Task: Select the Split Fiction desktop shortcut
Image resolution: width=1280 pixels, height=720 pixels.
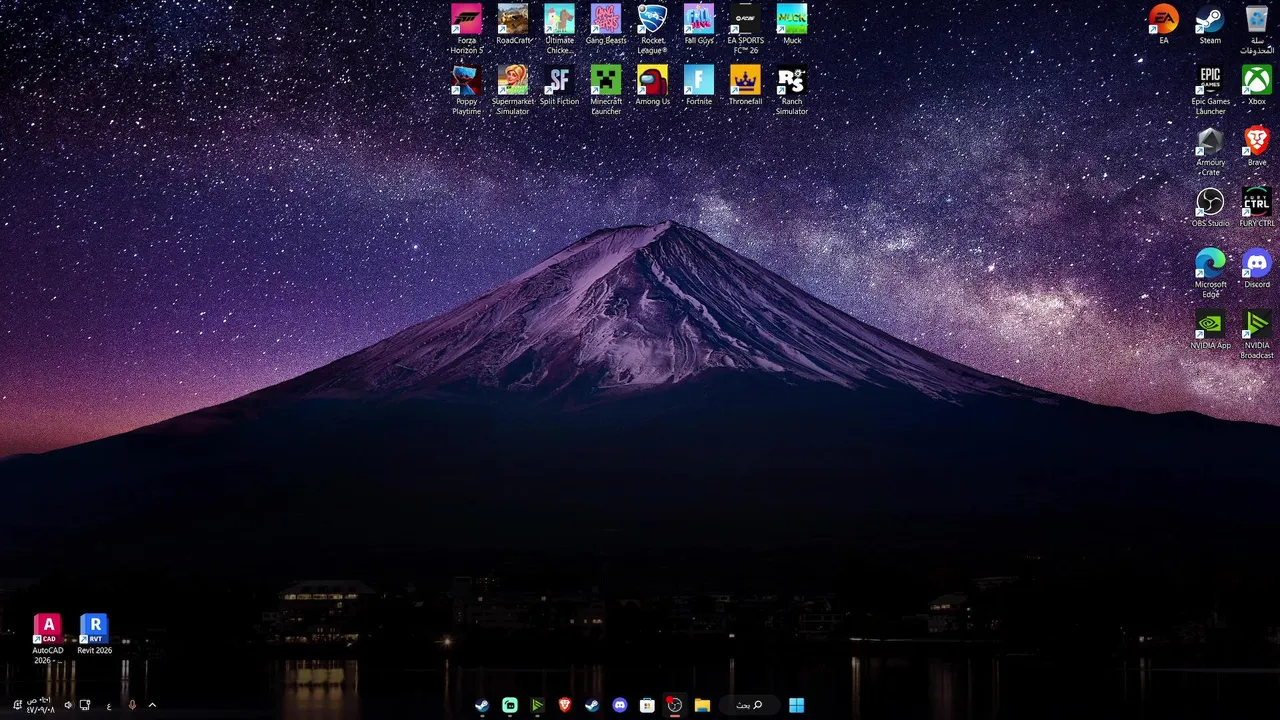Action: (559, 86)
